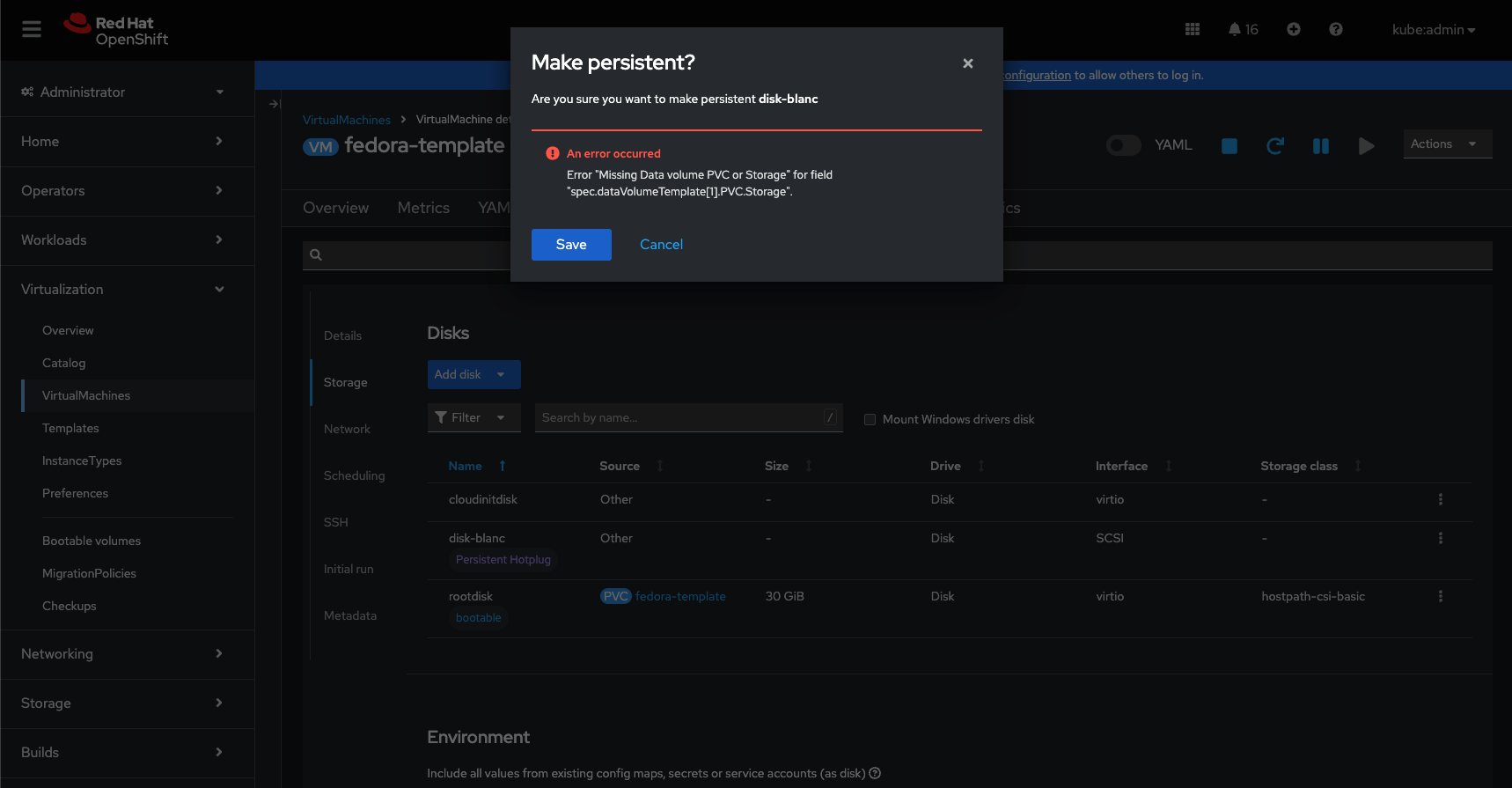Stop the VM with the square icon

pyautogui.click(x=1229, y=146)
